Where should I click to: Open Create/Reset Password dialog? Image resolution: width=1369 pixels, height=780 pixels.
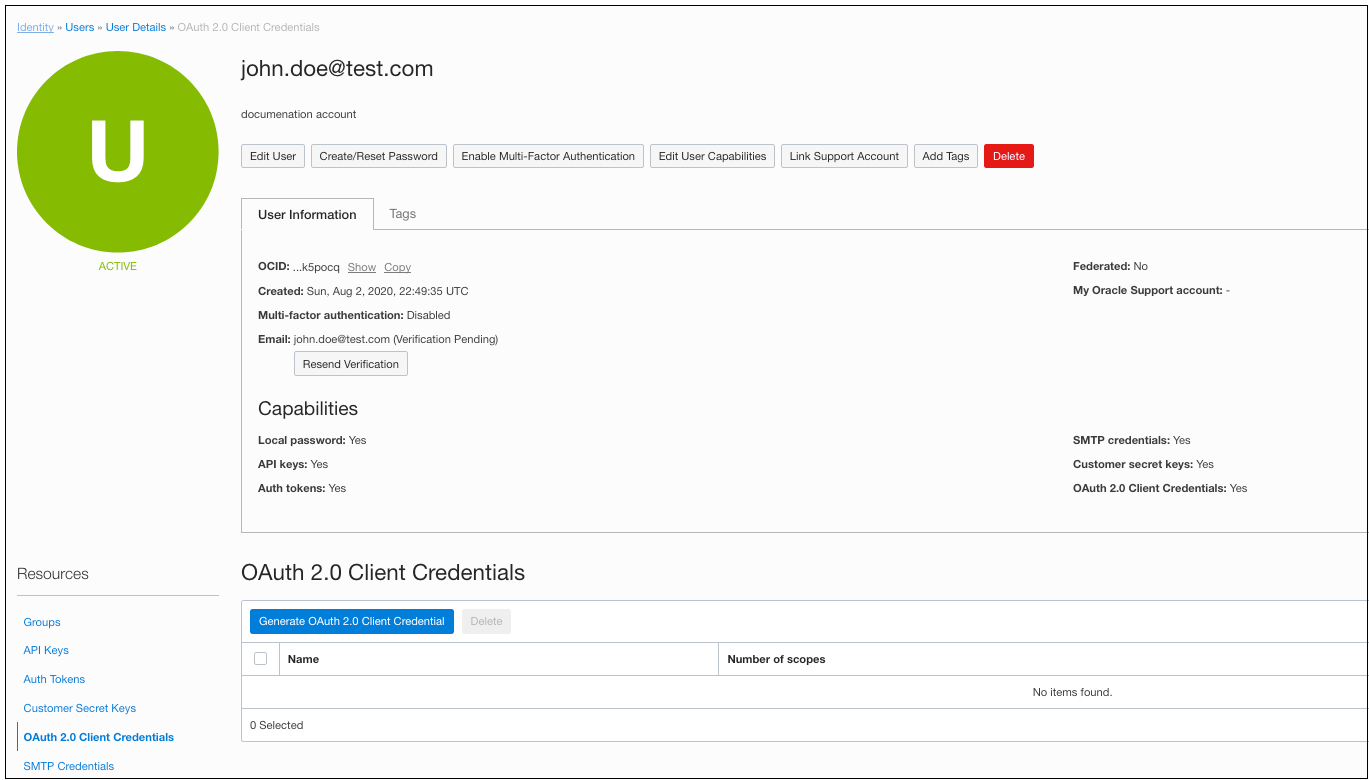tap(378, 156)
